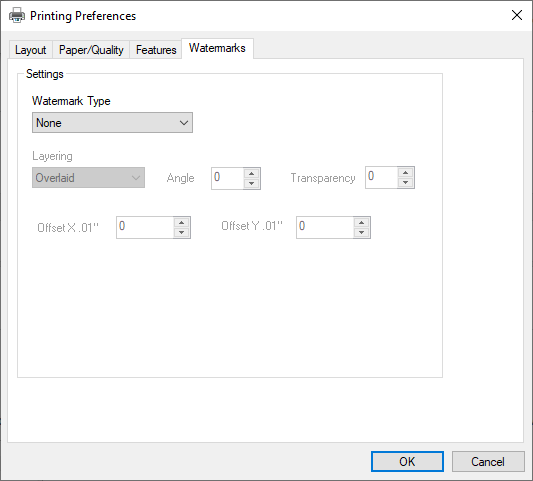Switch to the Layout tab

pos(31,50)
